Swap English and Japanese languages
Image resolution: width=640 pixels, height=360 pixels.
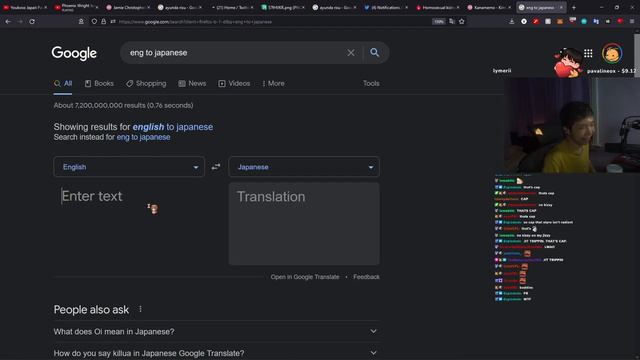click(216, 167)
